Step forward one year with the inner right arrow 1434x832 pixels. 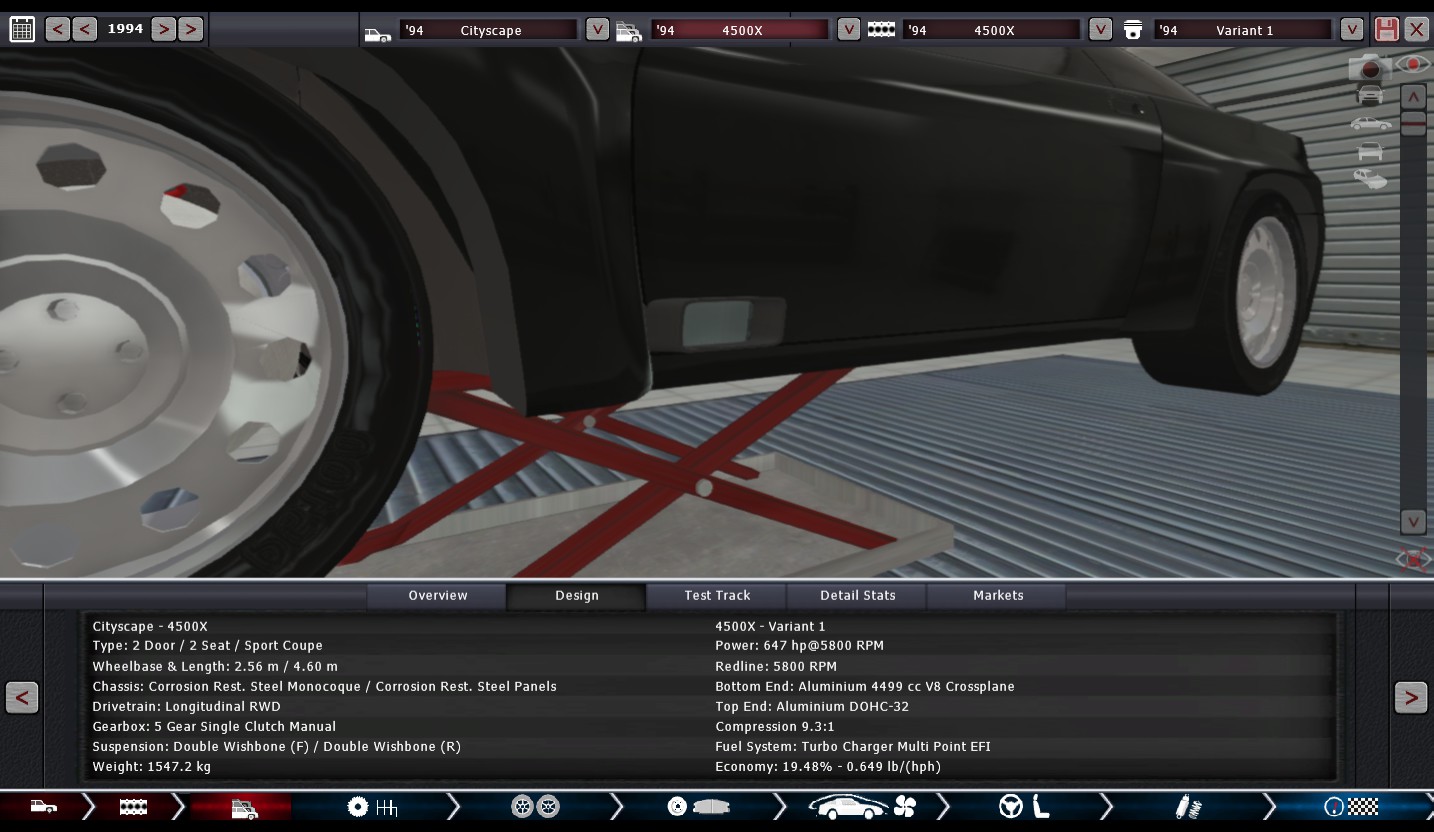tap(164, 29)
